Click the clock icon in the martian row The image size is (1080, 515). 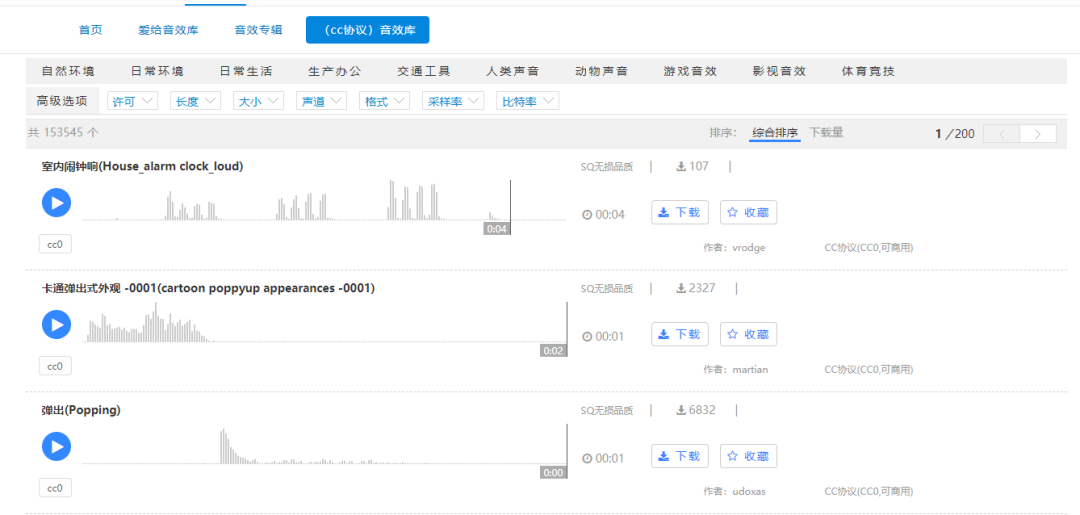(587, 337)
